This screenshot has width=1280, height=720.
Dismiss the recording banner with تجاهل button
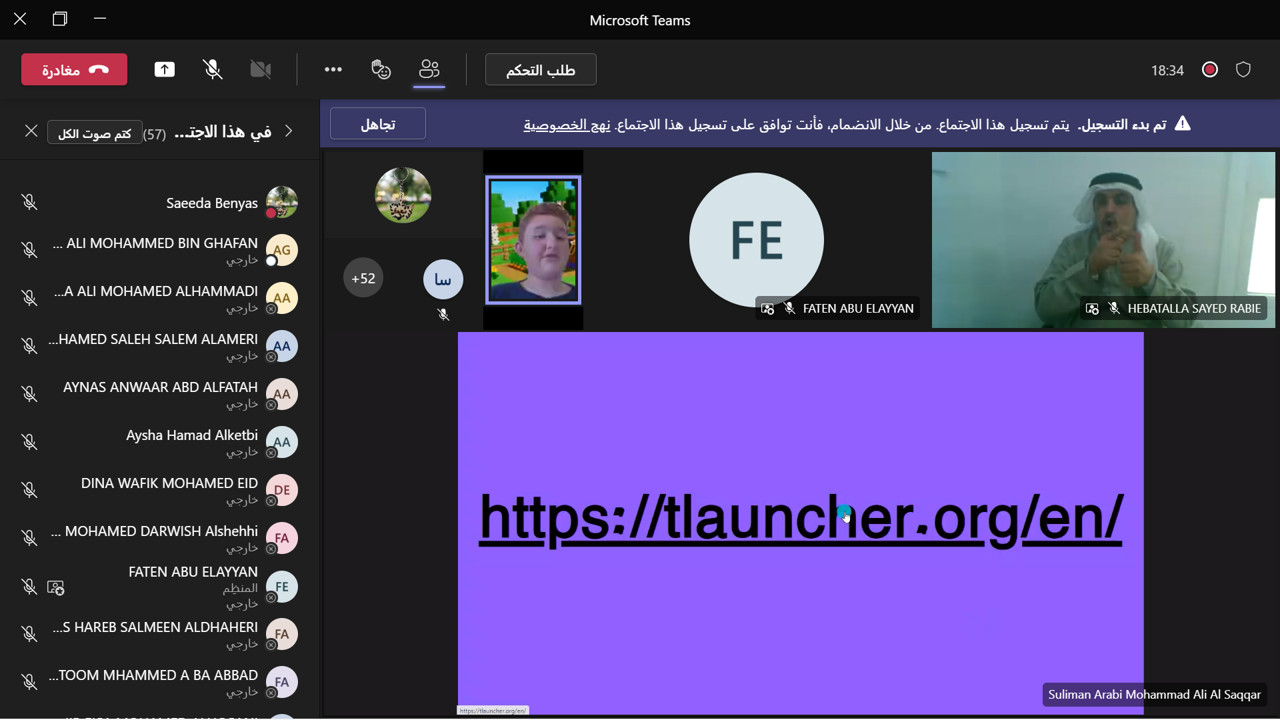pos(377,124)
